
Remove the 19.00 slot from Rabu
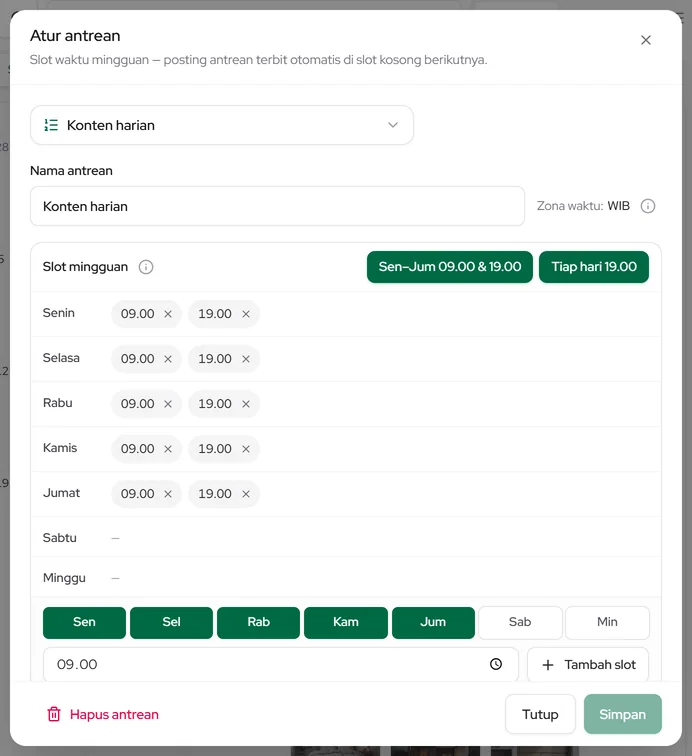[x=246, y=404]
